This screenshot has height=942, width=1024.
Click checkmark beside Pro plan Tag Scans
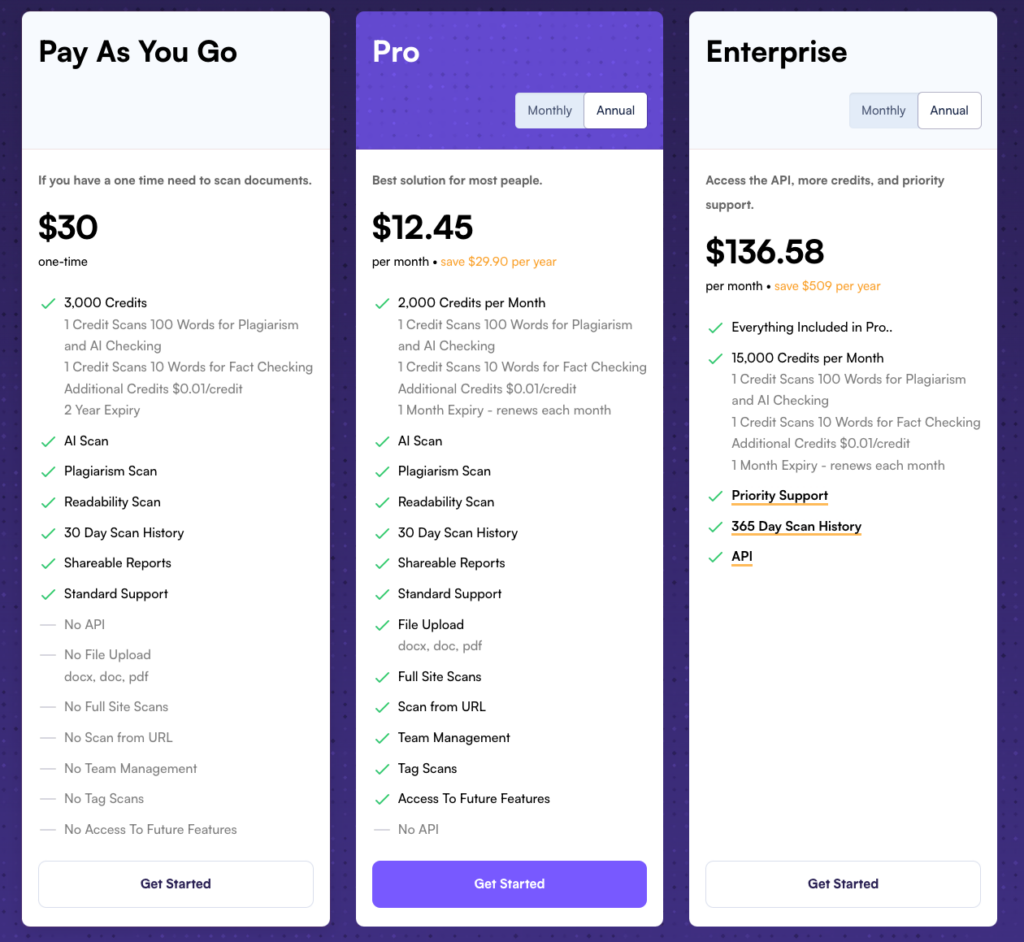tap(382, 769)
